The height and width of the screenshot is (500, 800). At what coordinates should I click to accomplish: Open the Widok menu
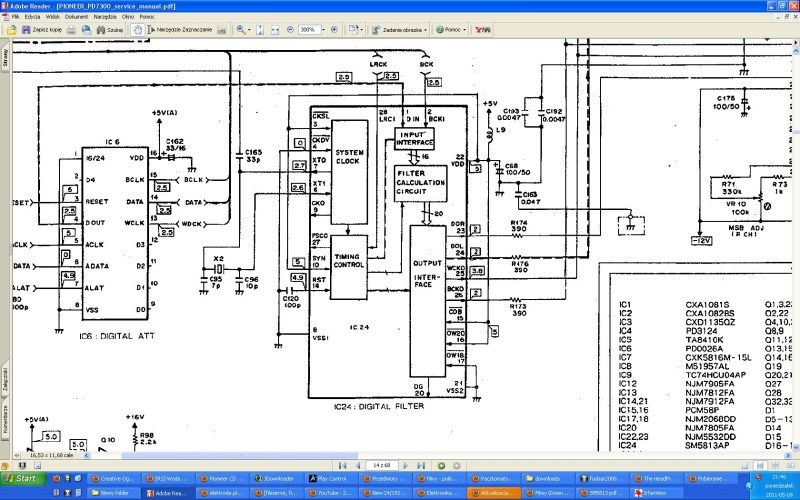pos(53,17)
